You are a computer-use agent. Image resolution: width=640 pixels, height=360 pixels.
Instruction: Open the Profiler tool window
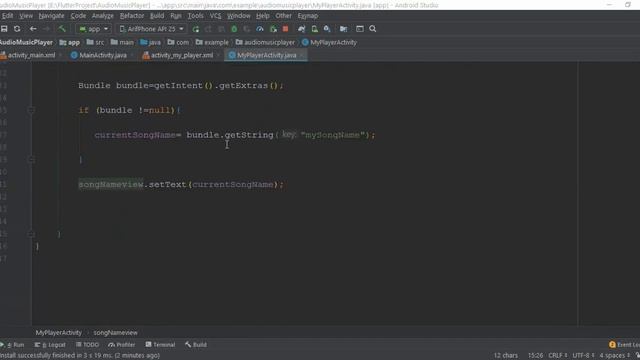click(x=122, y=345)
